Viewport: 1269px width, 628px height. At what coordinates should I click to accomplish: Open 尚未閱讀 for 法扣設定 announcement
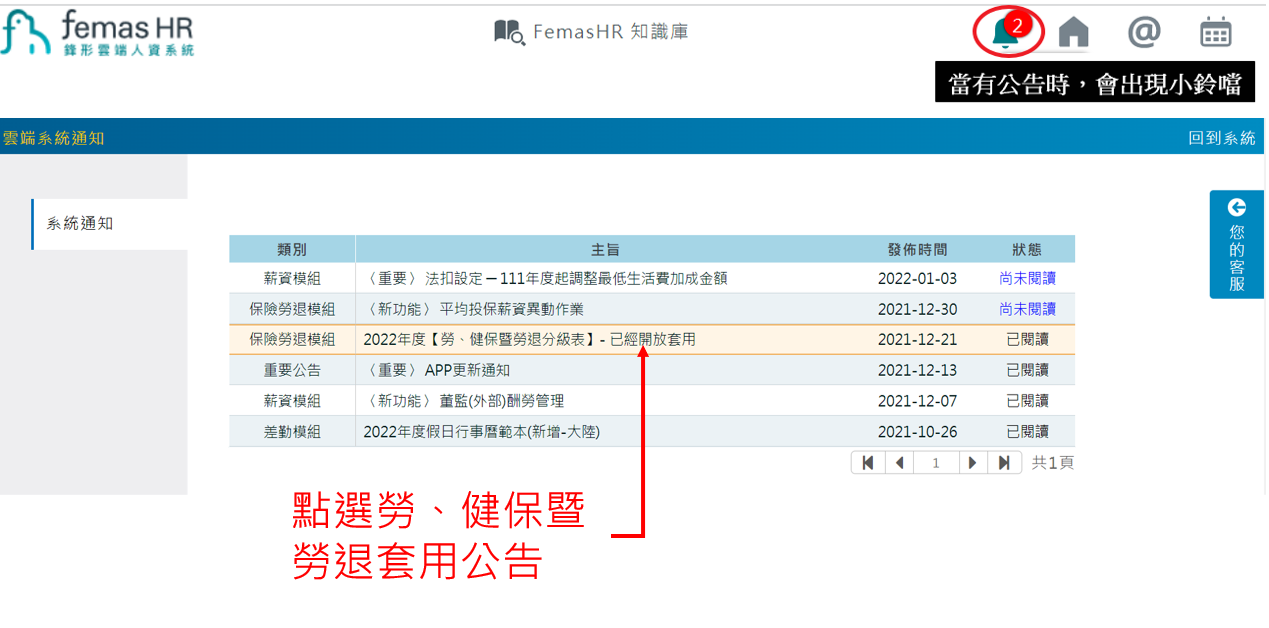point(1027,278)
